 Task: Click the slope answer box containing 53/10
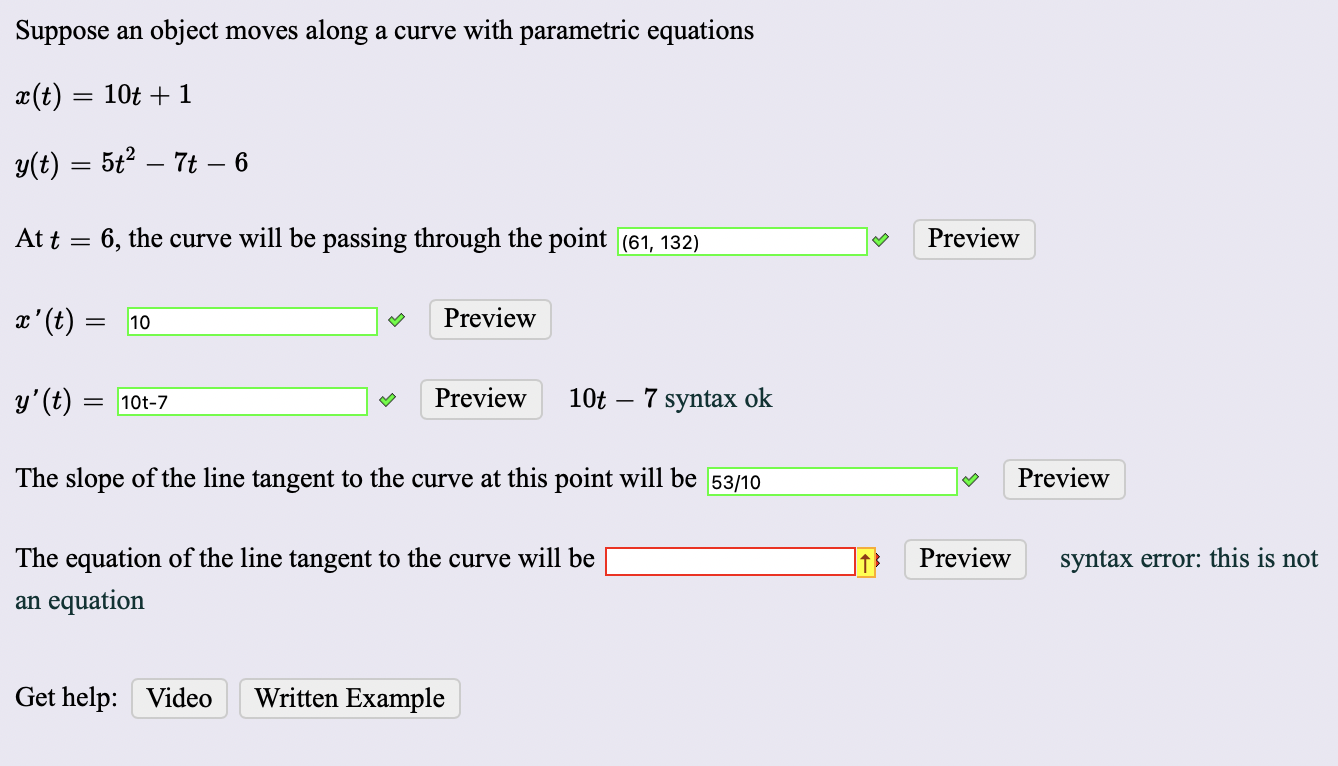pos(831,481)
